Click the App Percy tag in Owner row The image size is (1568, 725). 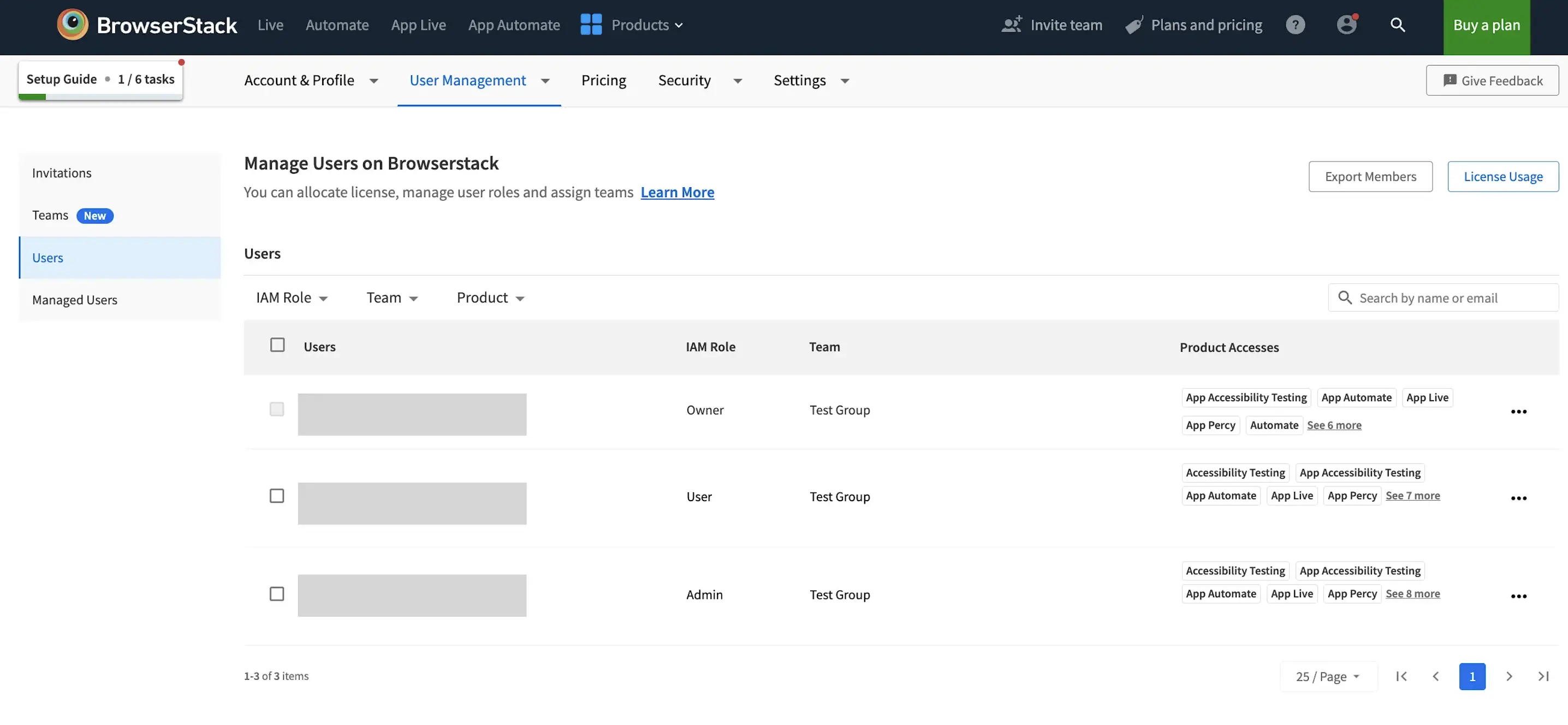pos(1210,425)
